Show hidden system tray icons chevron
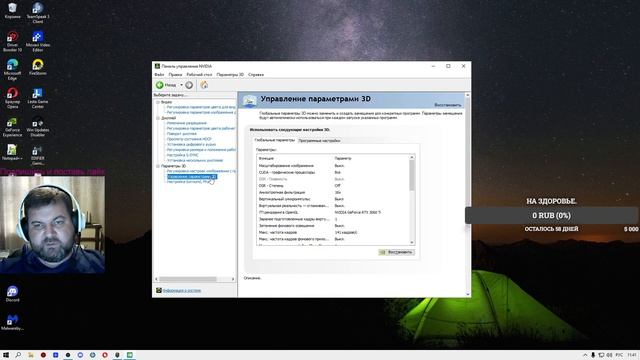The width and height of the screenshot is (640, 360). tap(585, 355)
